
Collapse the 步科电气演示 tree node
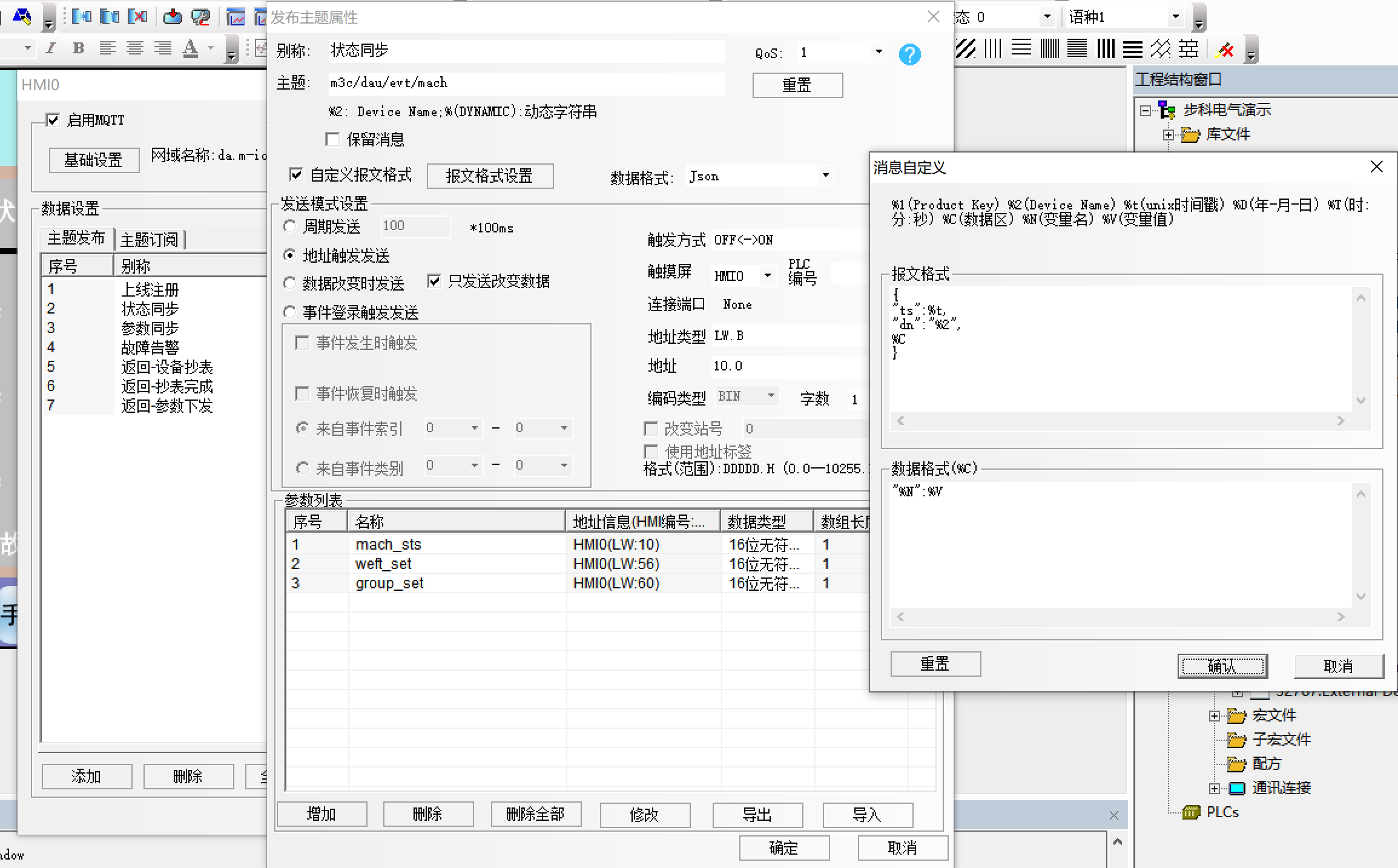[x=1145, y=110]
